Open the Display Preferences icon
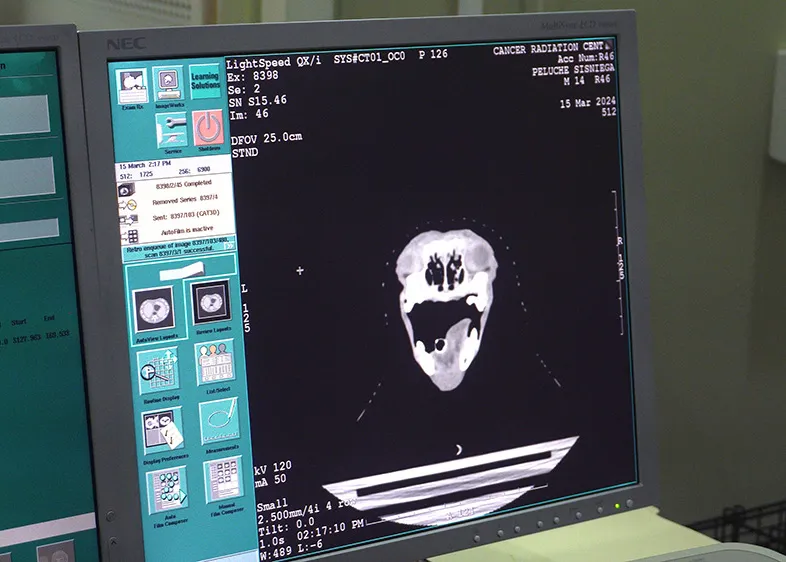 coord(162,432)
